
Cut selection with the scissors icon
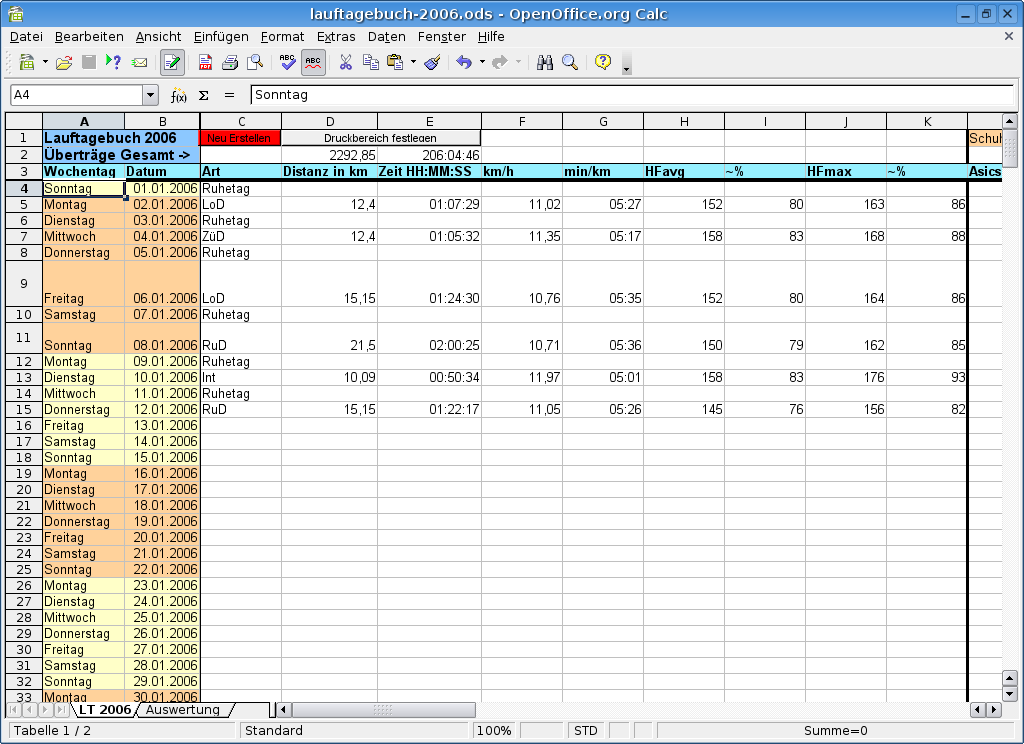pyautogui.click(x=345, y=62)
